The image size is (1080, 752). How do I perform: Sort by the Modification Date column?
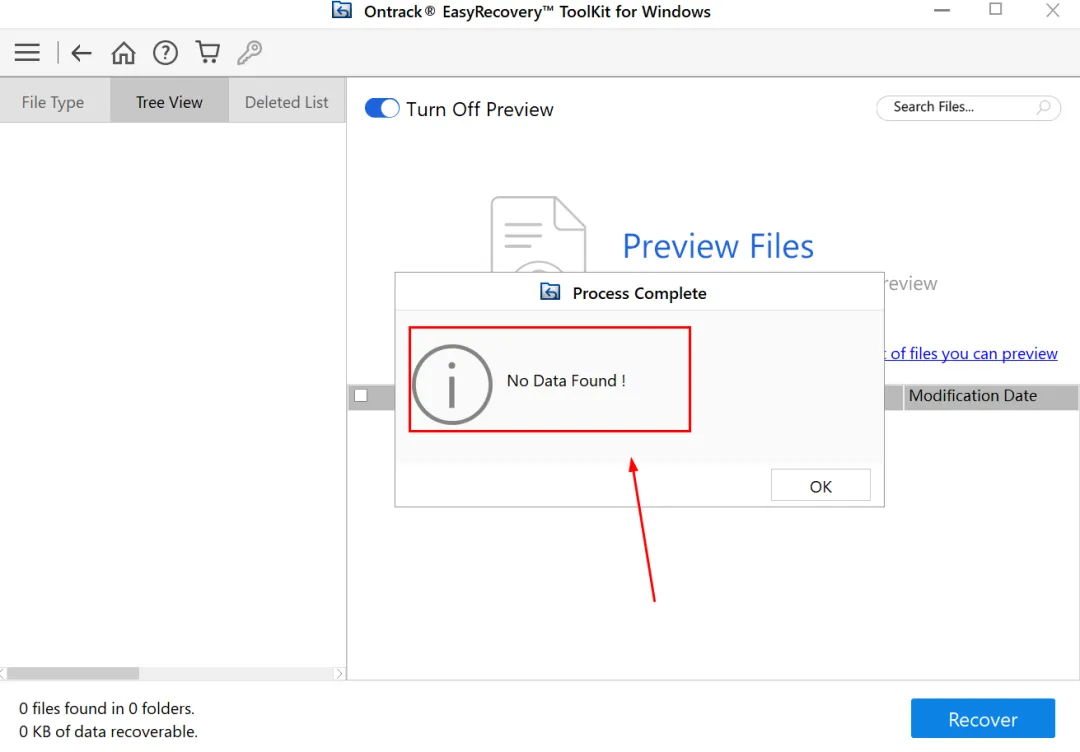coord(990,396)
